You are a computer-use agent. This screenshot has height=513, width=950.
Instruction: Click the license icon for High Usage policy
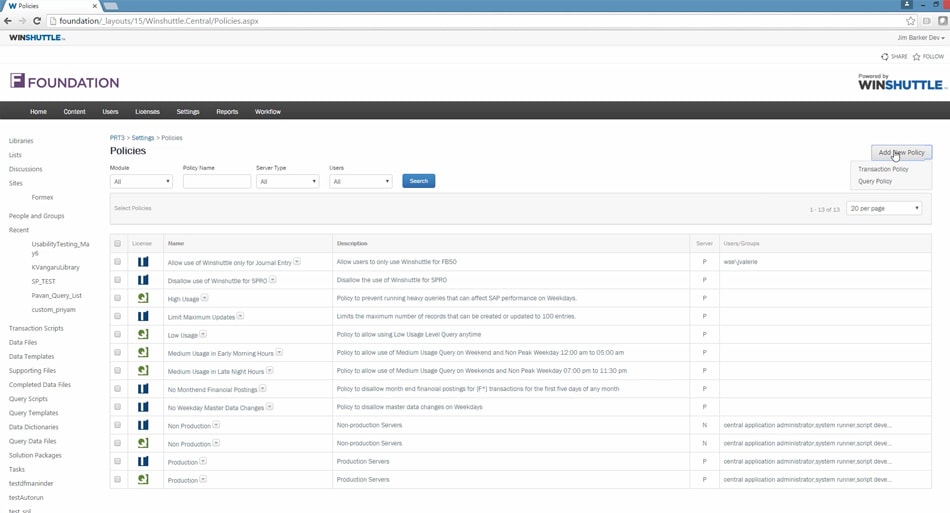pyautogui.click(x=143, y=298)
